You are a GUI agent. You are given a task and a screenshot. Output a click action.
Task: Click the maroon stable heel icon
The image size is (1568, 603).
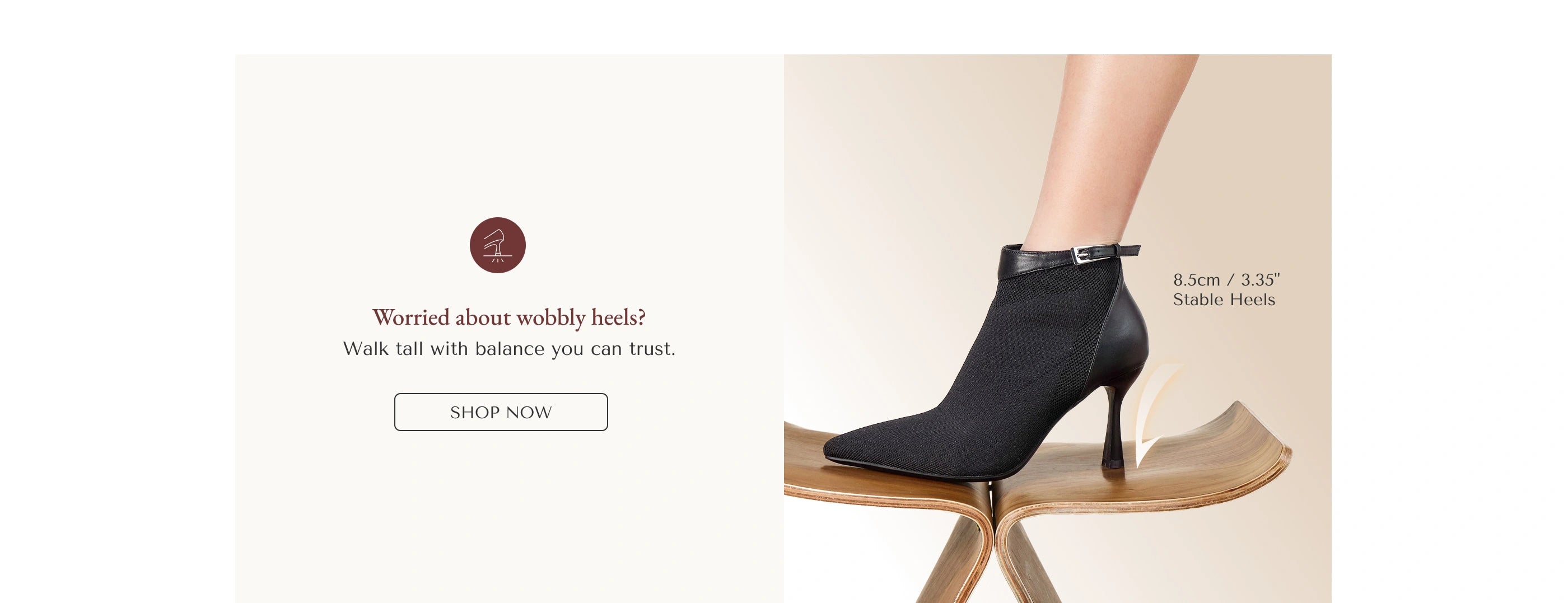click(497, 245)
